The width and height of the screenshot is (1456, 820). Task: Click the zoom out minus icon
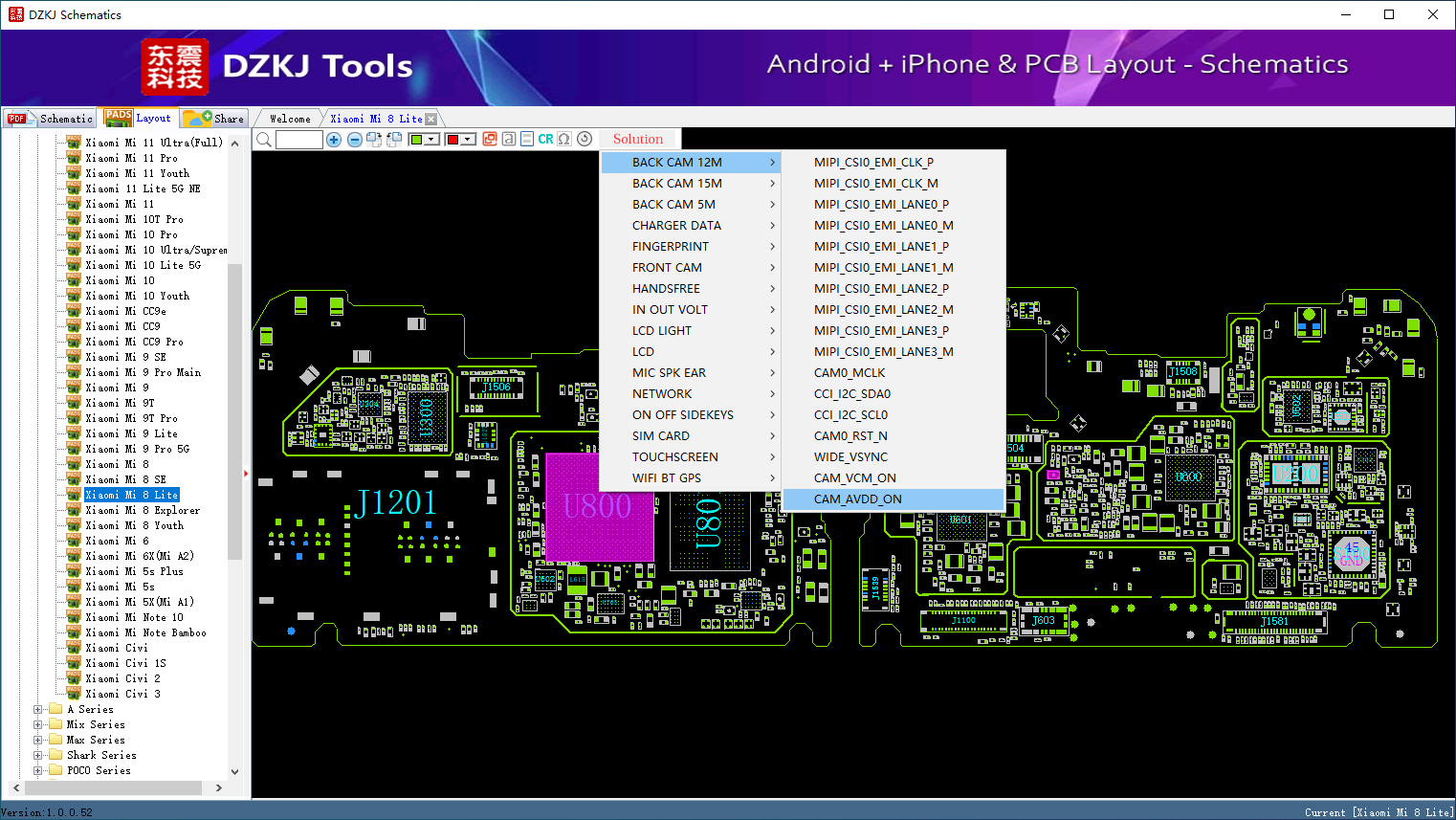355,140
